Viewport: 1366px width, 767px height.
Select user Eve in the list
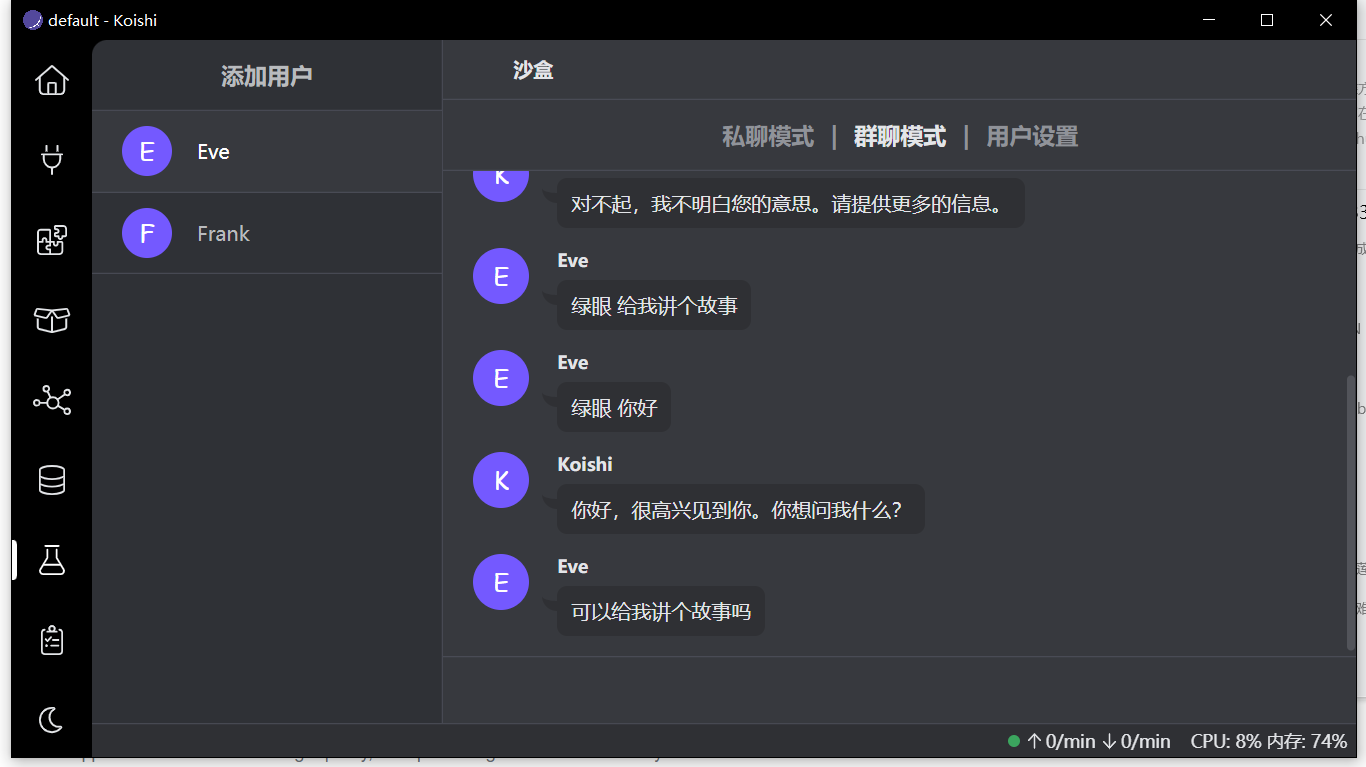click(x=267, y=151)
